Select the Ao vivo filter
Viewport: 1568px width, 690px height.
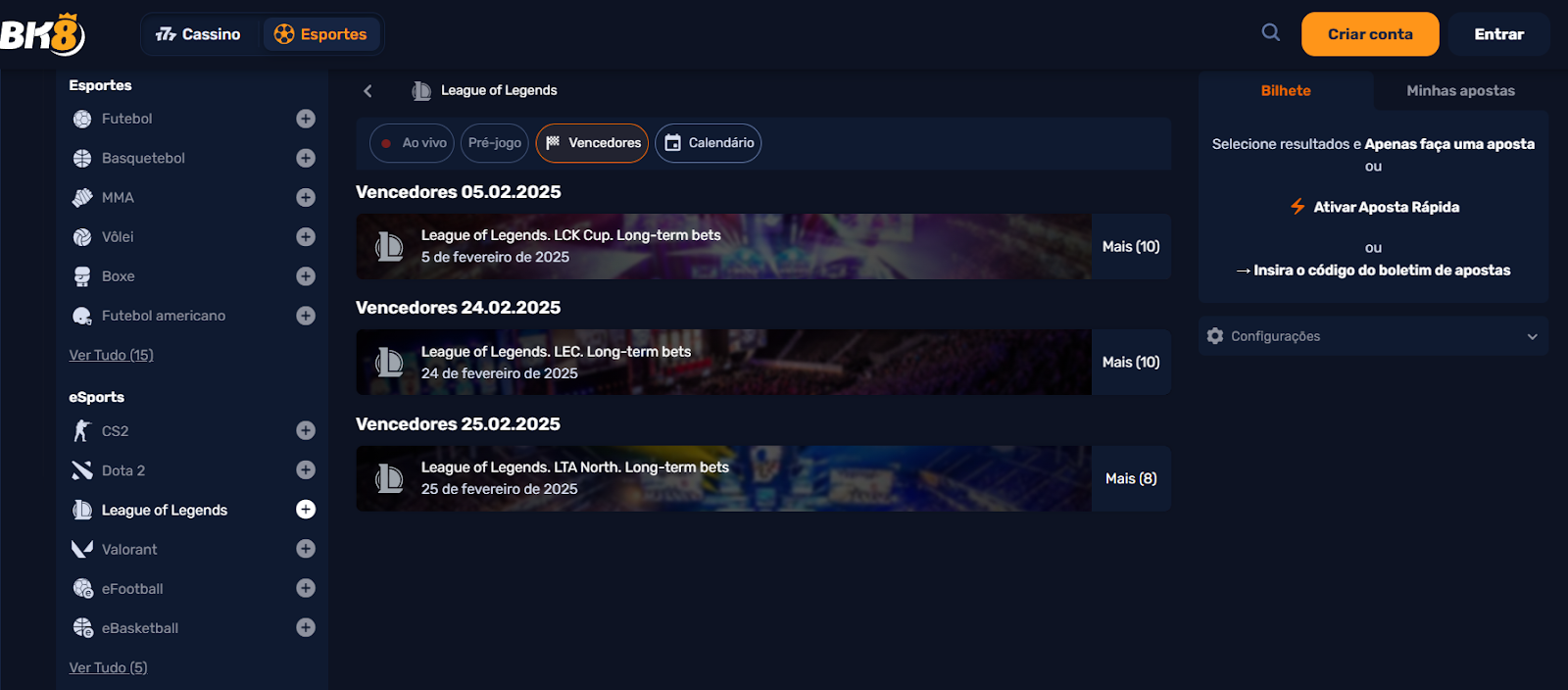[412, 143]
